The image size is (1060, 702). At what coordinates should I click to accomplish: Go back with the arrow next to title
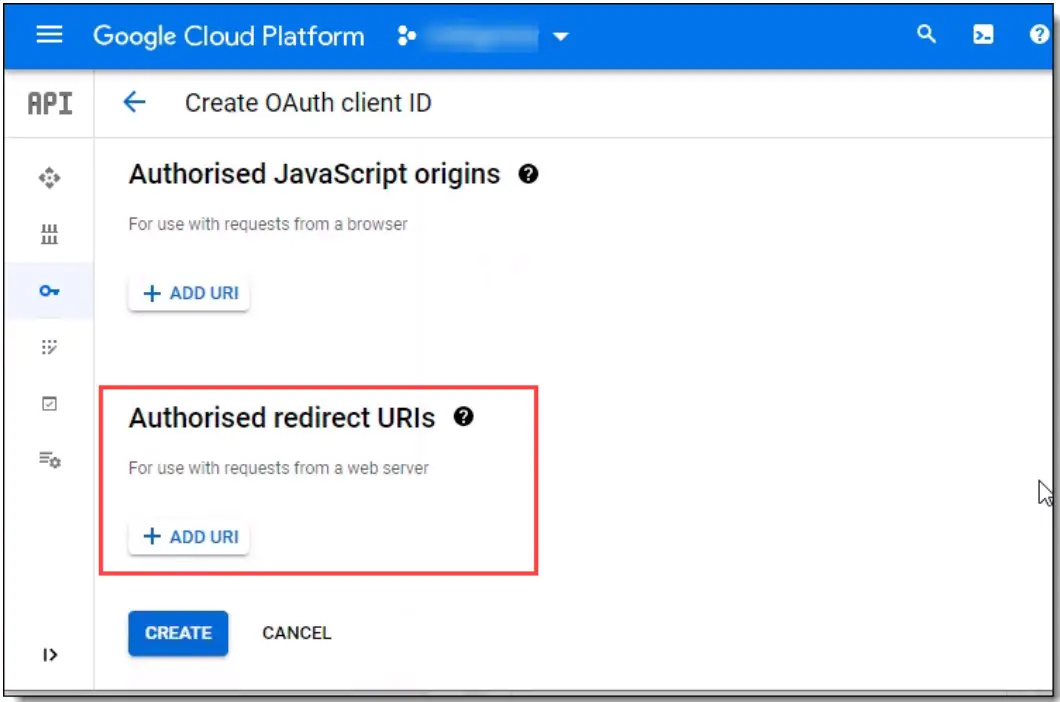[x=134, y=102]
